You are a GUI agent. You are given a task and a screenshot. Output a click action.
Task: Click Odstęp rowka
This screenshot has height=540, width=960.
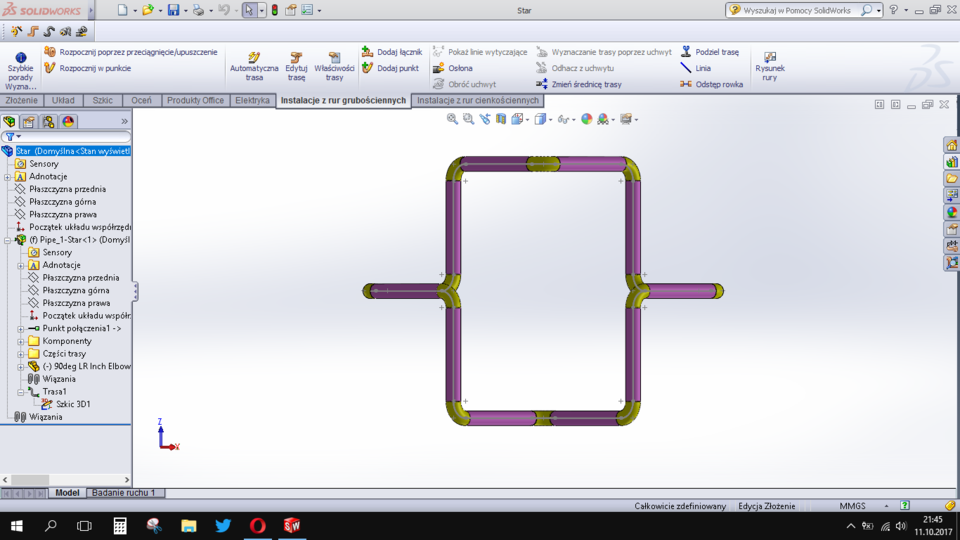coord(711,84)
